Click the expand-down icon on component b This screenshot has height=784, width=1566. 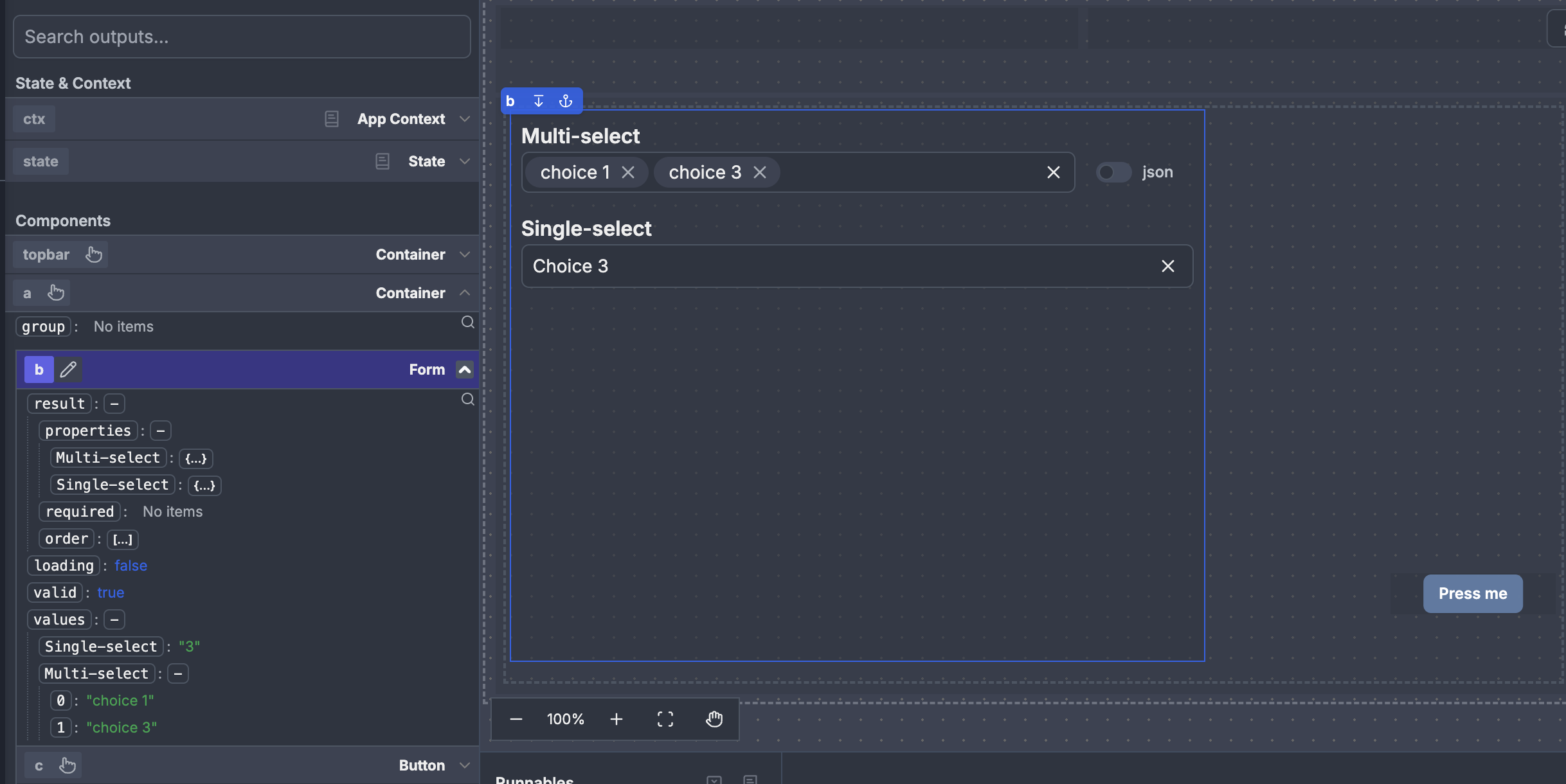[539, 101]
